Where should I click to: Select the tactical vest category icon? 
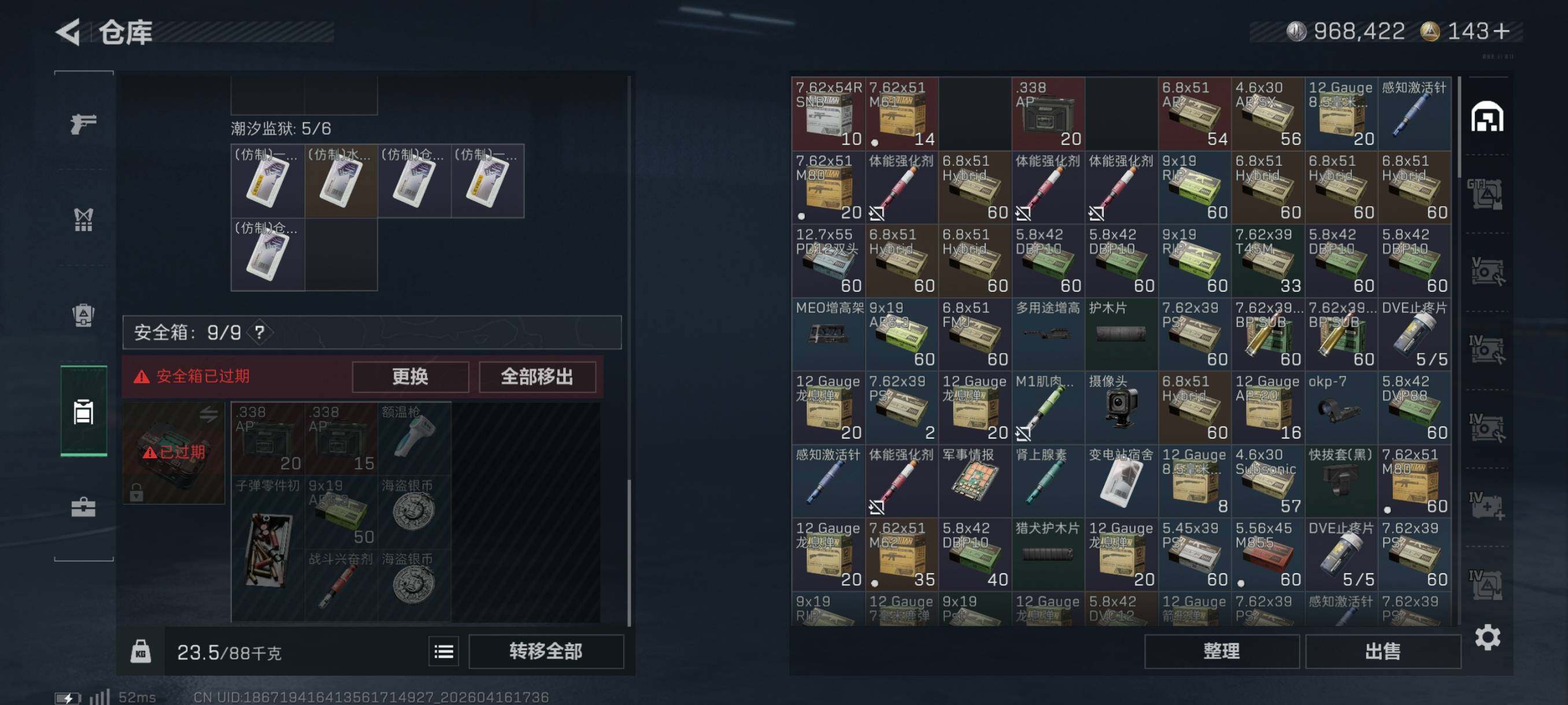83,220
